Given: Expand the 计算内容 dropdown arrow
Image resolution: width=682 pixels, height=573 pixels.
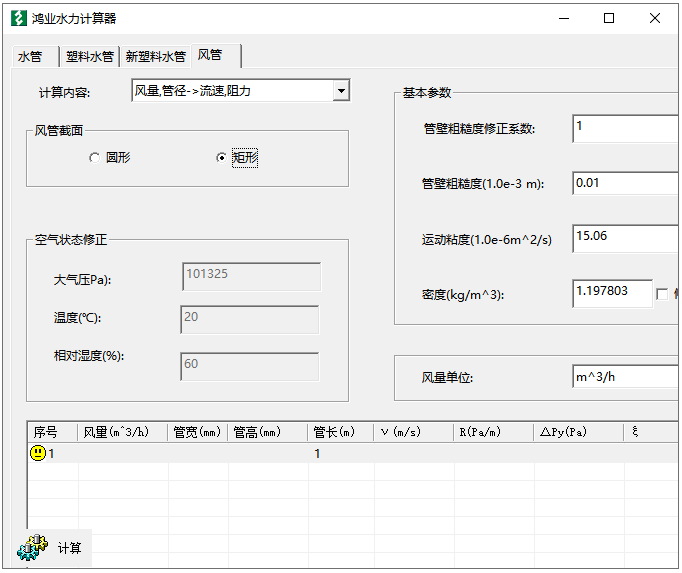Looking at the screenshot, I should (341, 91).
